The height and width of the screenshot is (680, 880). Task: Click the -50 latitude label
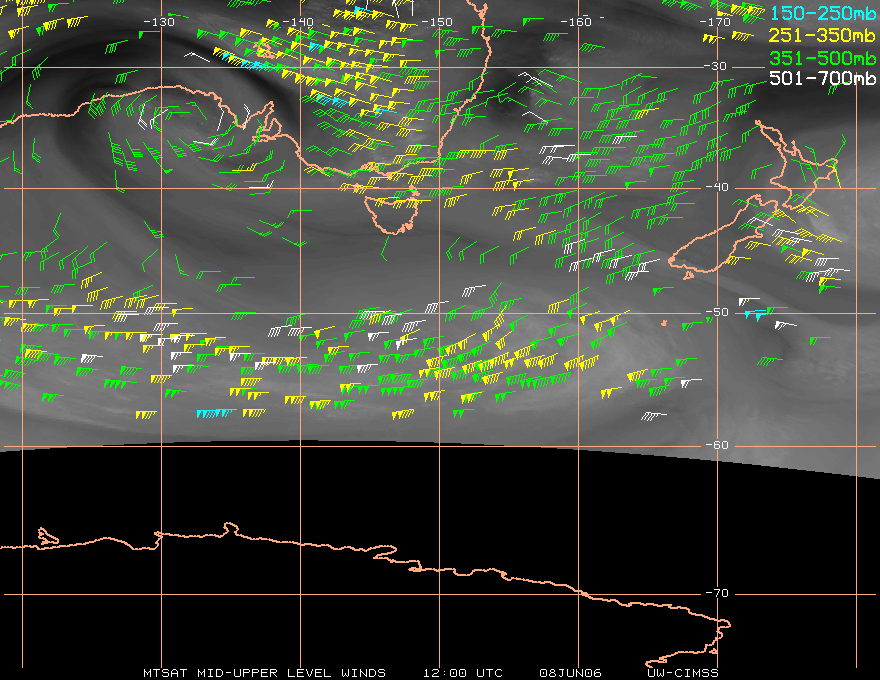717,312
